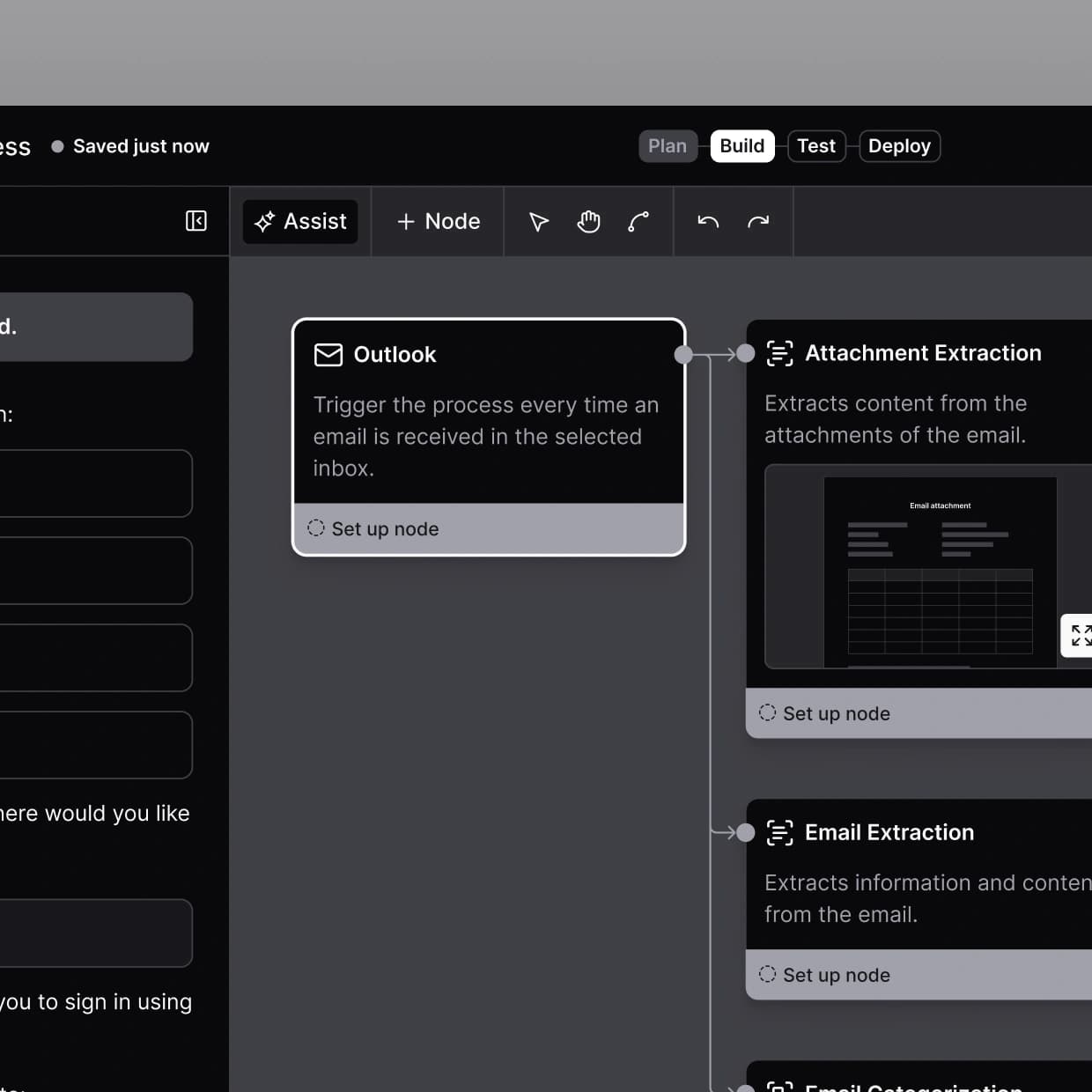Click dashed circle on Email Extraction setup bar
This screenshot has width=1092, height=1092.
767,974
